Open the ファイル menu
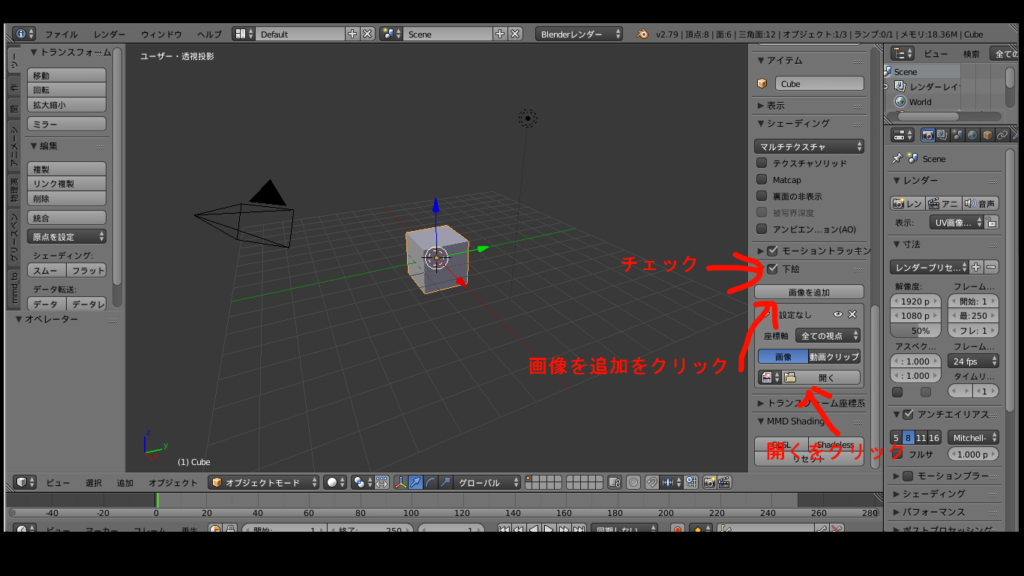Image resolution: width=1024 pixels, height=576 pixels. (x=60, y=34)
